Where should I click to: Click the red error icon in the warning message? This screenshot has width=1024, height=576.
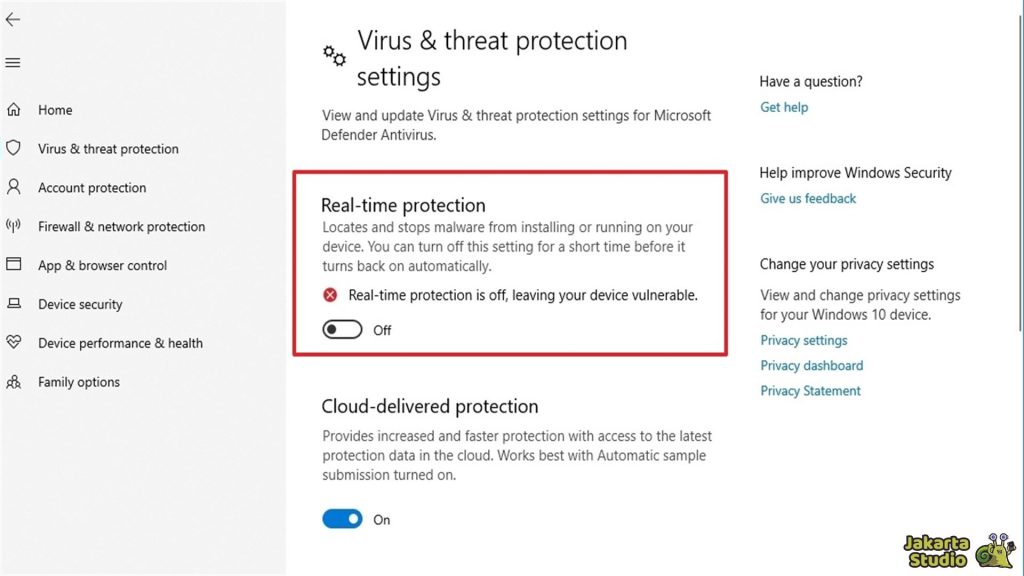330,295
